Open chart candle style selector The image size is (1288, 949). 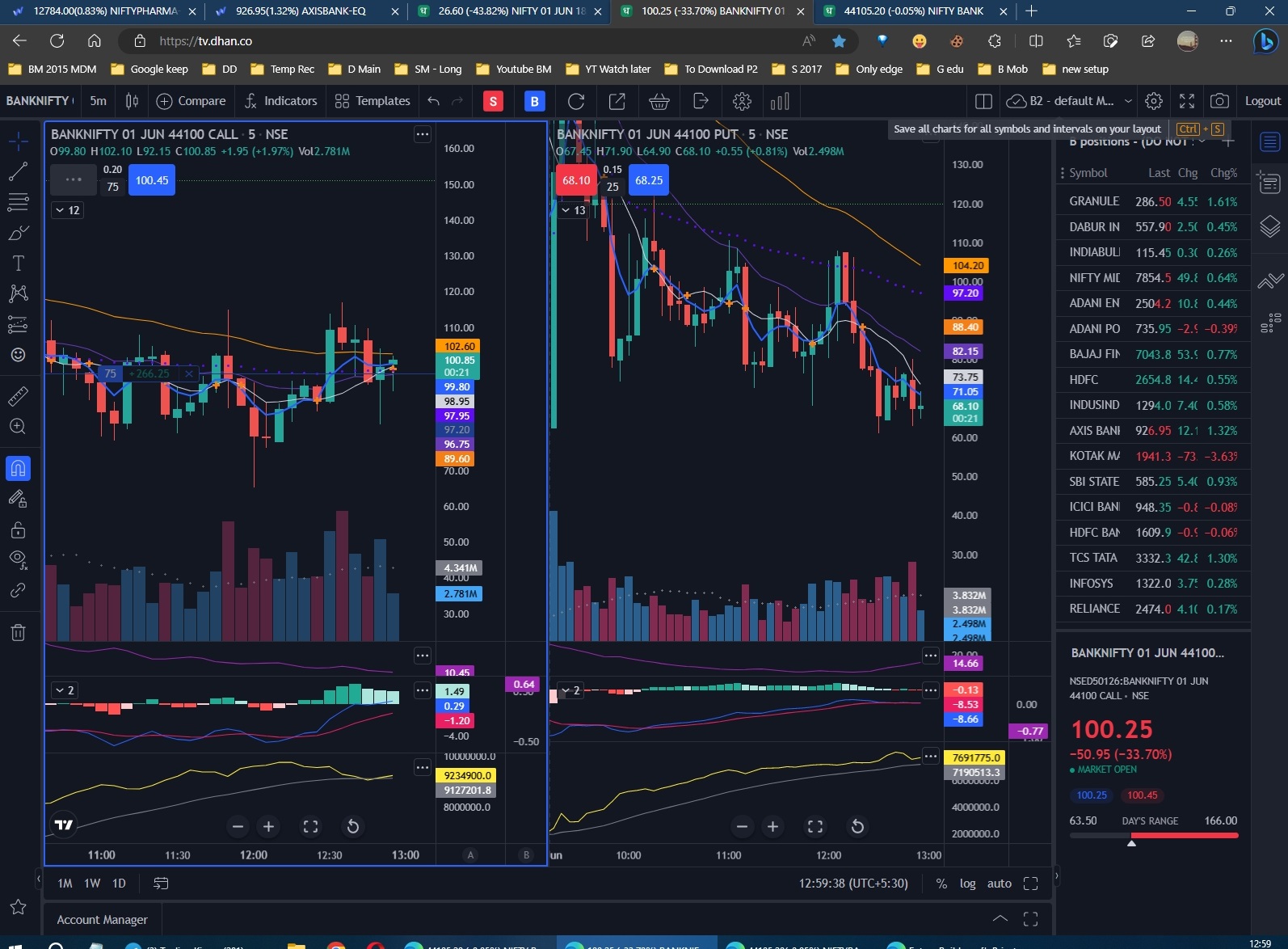132,101
